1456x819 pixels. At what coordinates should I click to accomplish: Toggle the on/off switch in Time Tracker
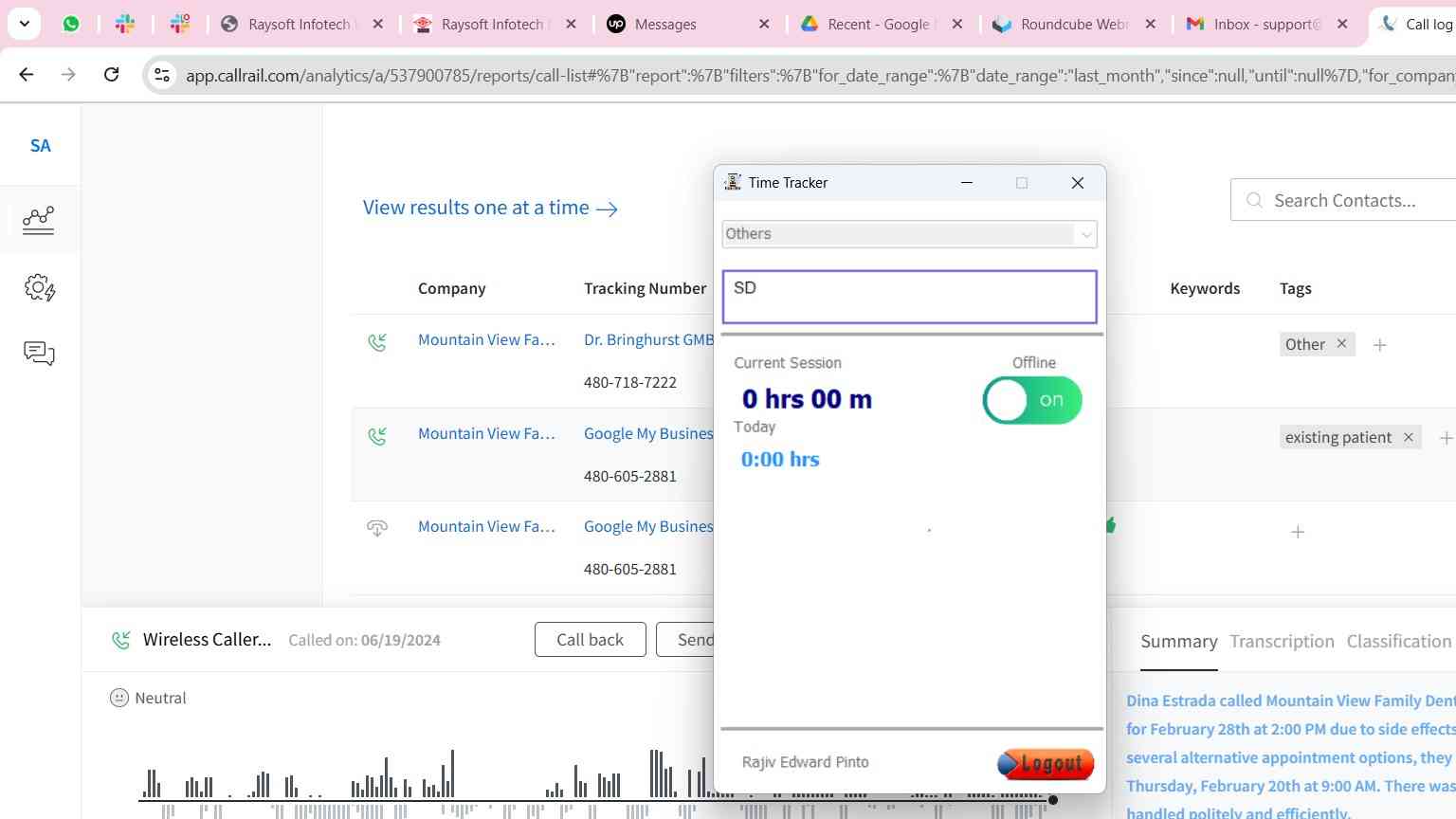coord(1032,400)
